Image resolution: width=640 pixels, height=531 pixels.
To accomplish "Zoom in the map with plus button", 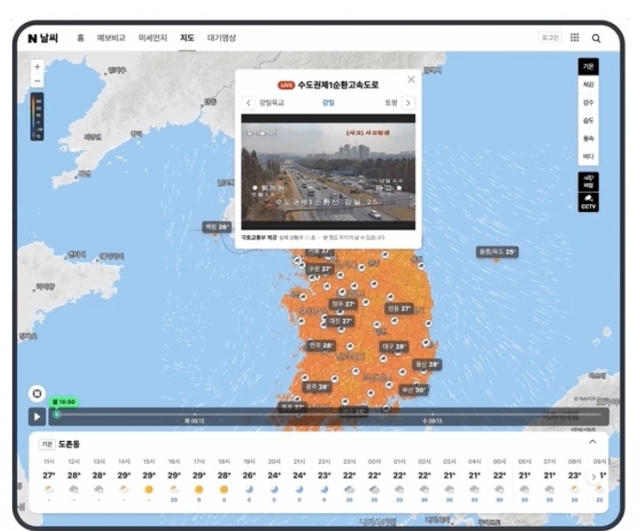I will [x=37, y=66].
